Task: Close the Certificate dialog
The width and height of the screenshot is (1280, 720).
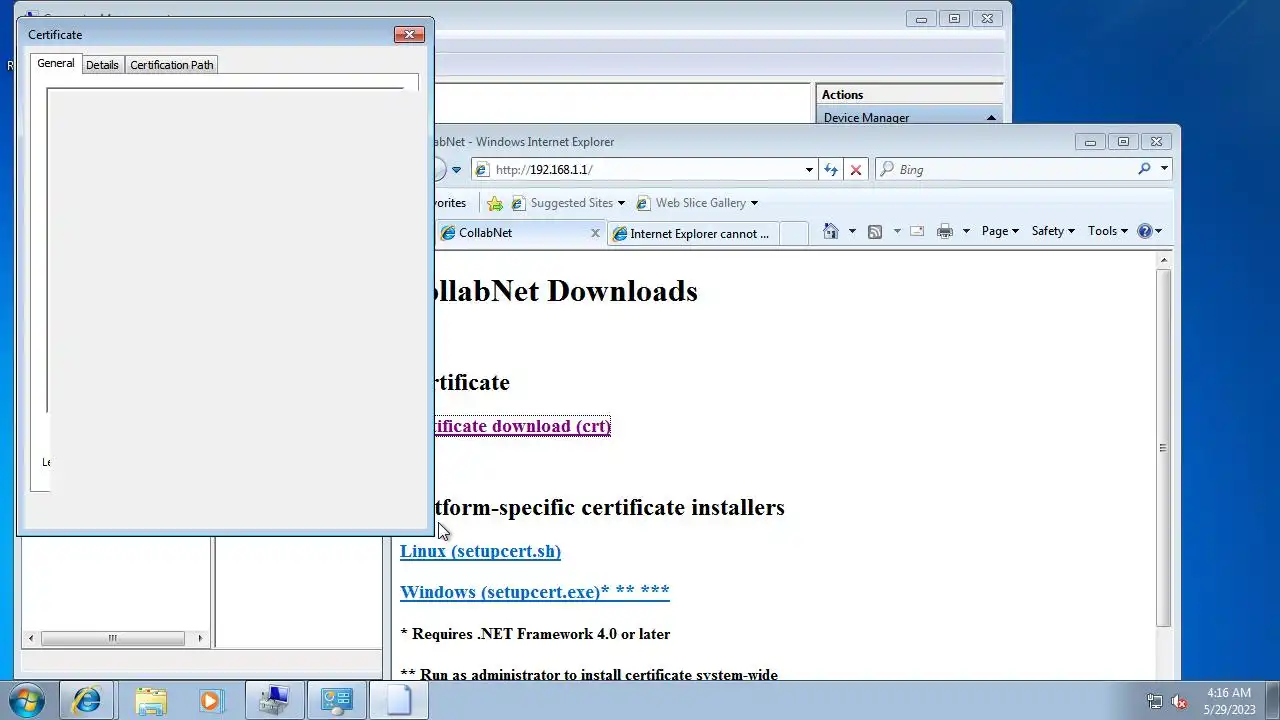Action: 409,34
